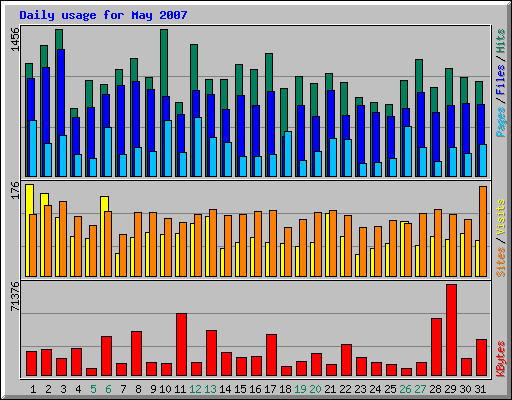512x400 pixels.
Task: Click the blue "Files" legend label
Action: coord(501,79)
